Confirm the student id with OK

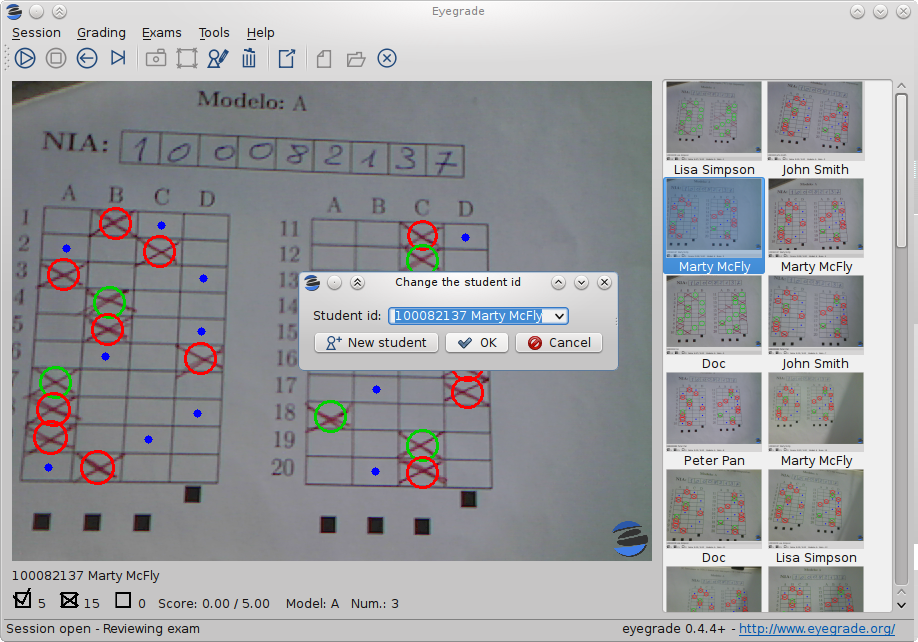click(x=477, y=342)
